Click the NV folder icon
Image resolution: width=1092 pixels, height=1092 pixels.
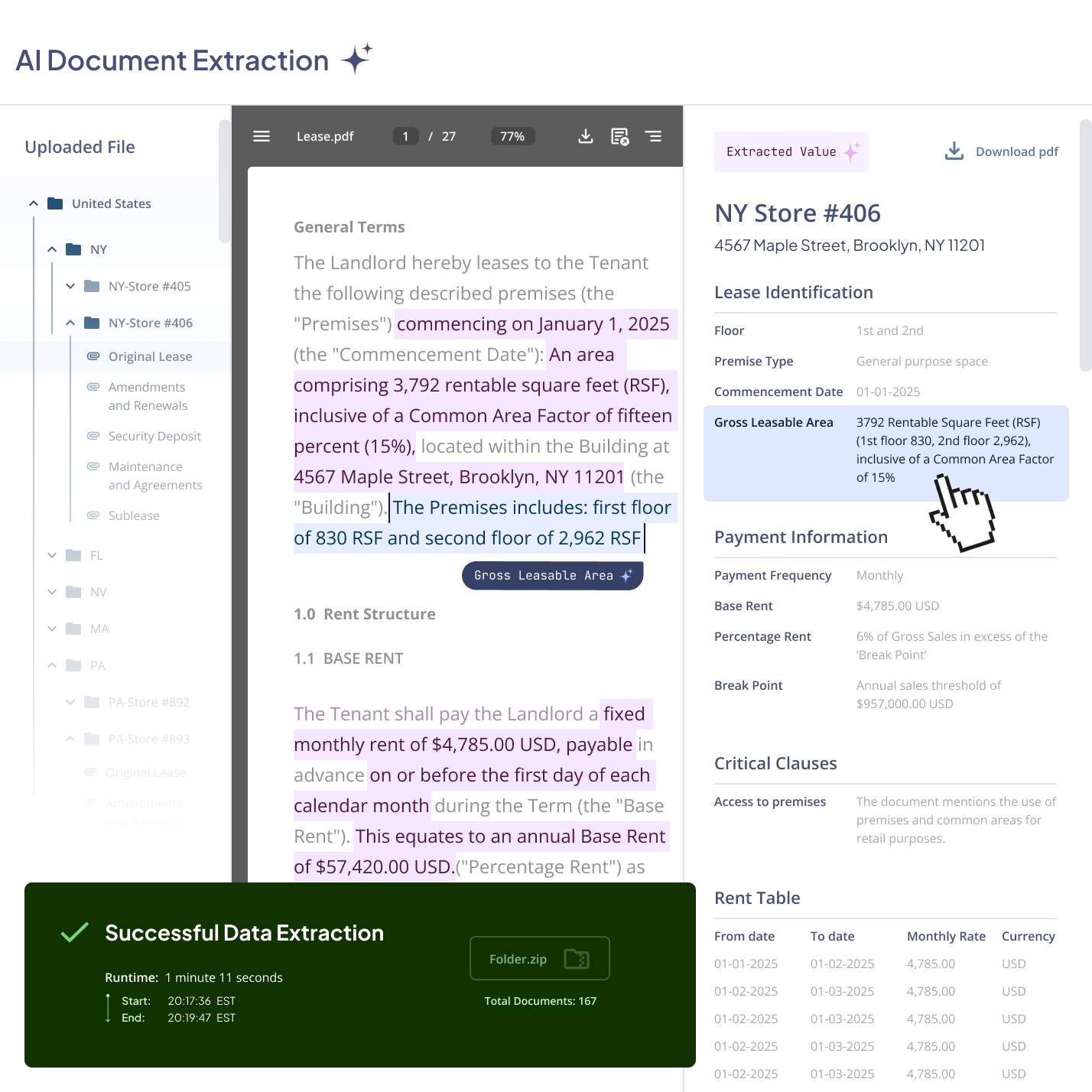pos(73,592)
